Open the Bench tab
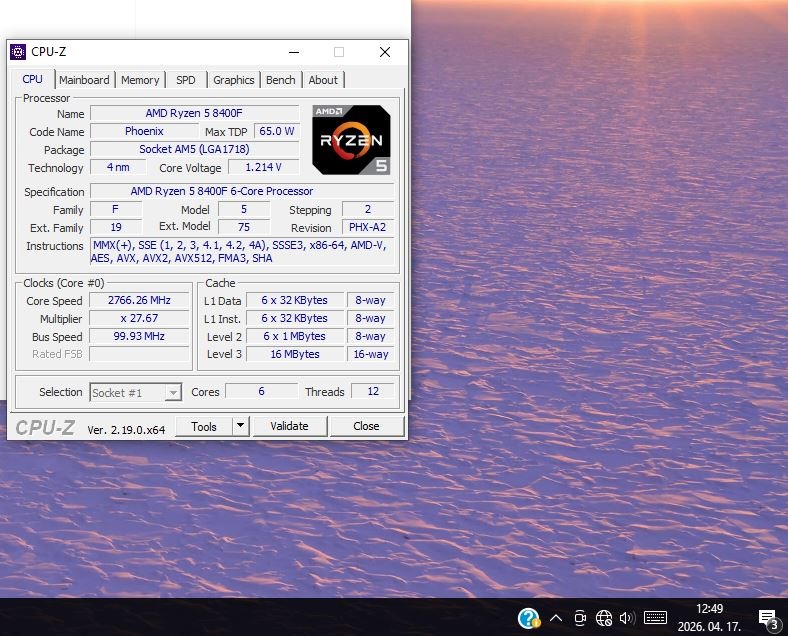 click(280, 80)
